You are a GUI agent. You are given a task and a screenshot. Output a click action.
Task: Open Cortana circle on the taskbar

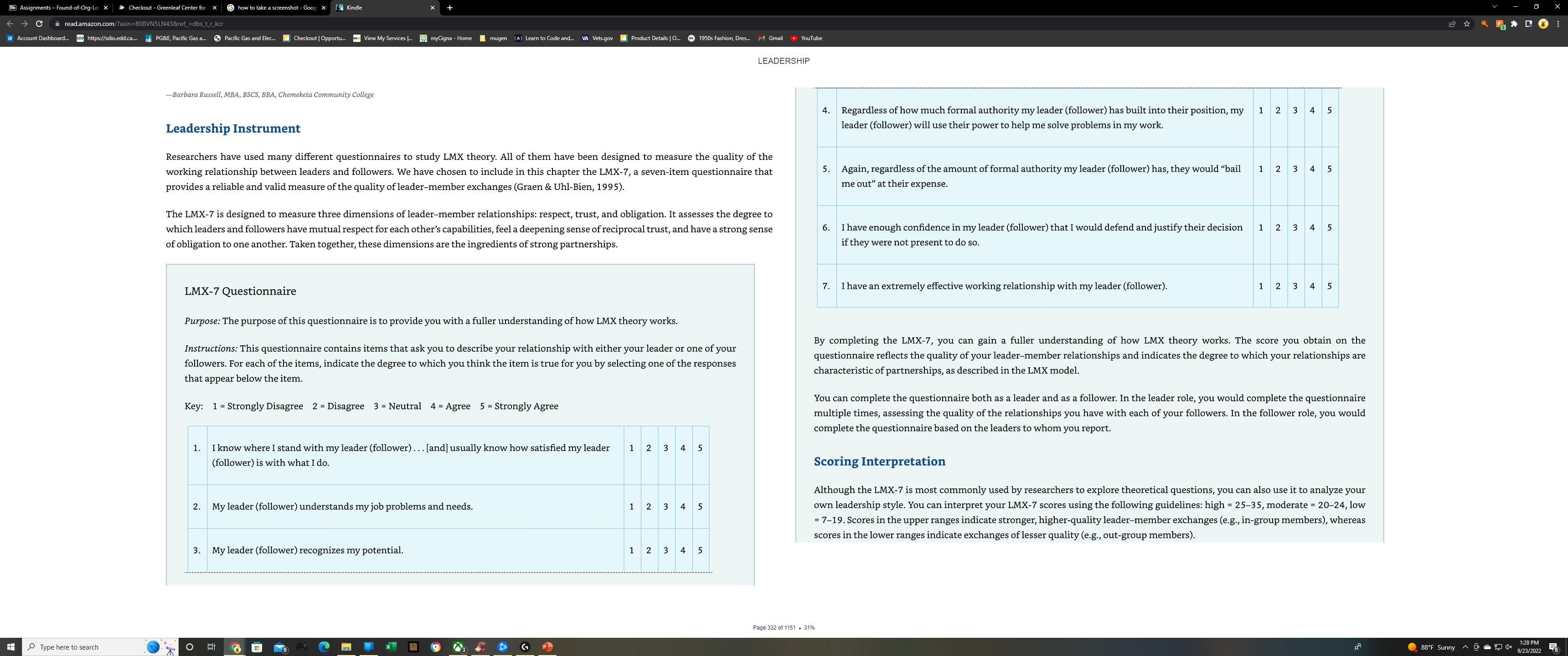[x=189, y=647]
